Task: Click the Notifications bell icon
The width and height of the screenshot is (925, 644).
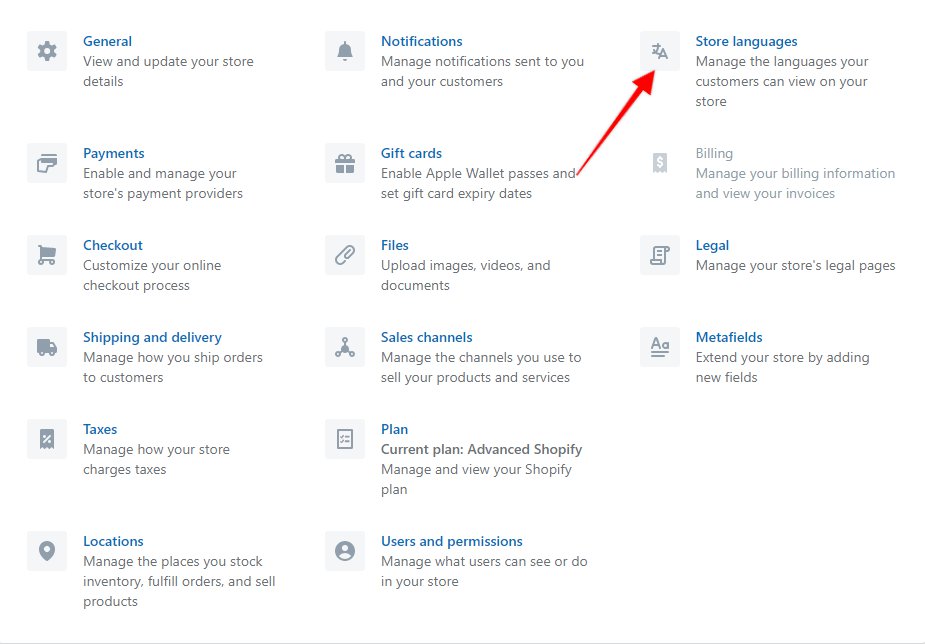Action: pos(345,51)
